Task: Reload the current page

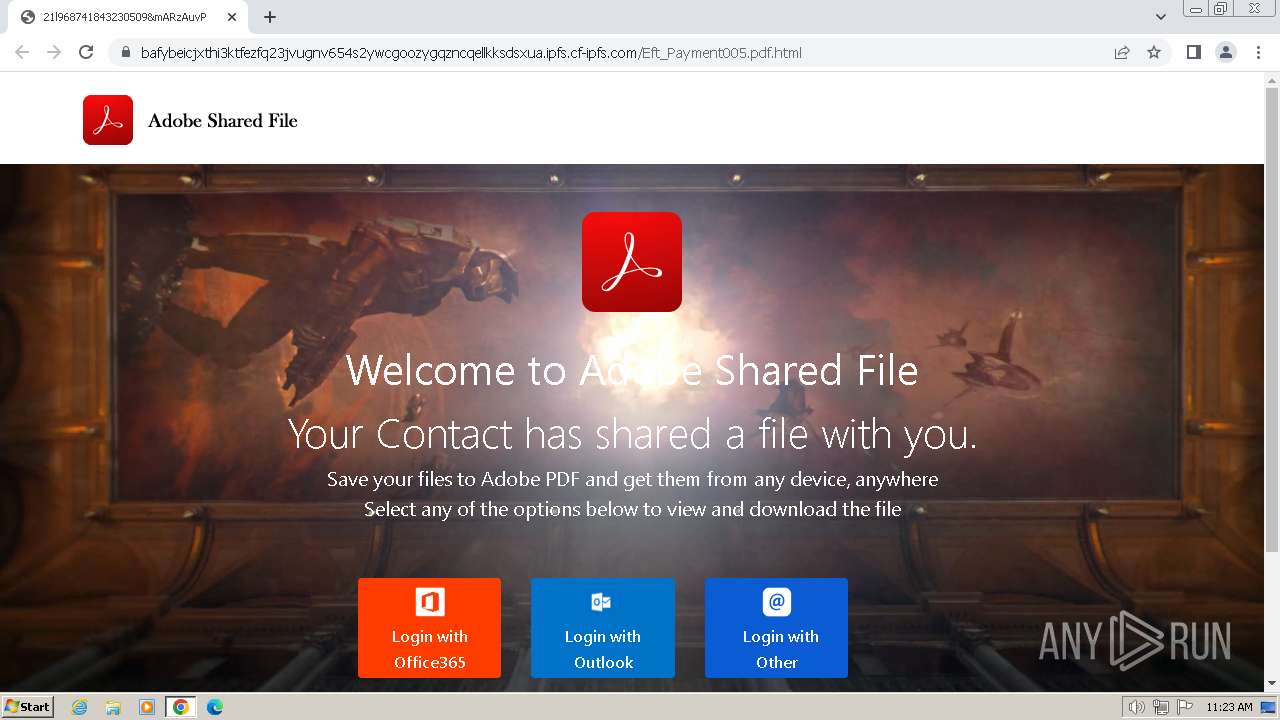Action: (x=86, y=52)
